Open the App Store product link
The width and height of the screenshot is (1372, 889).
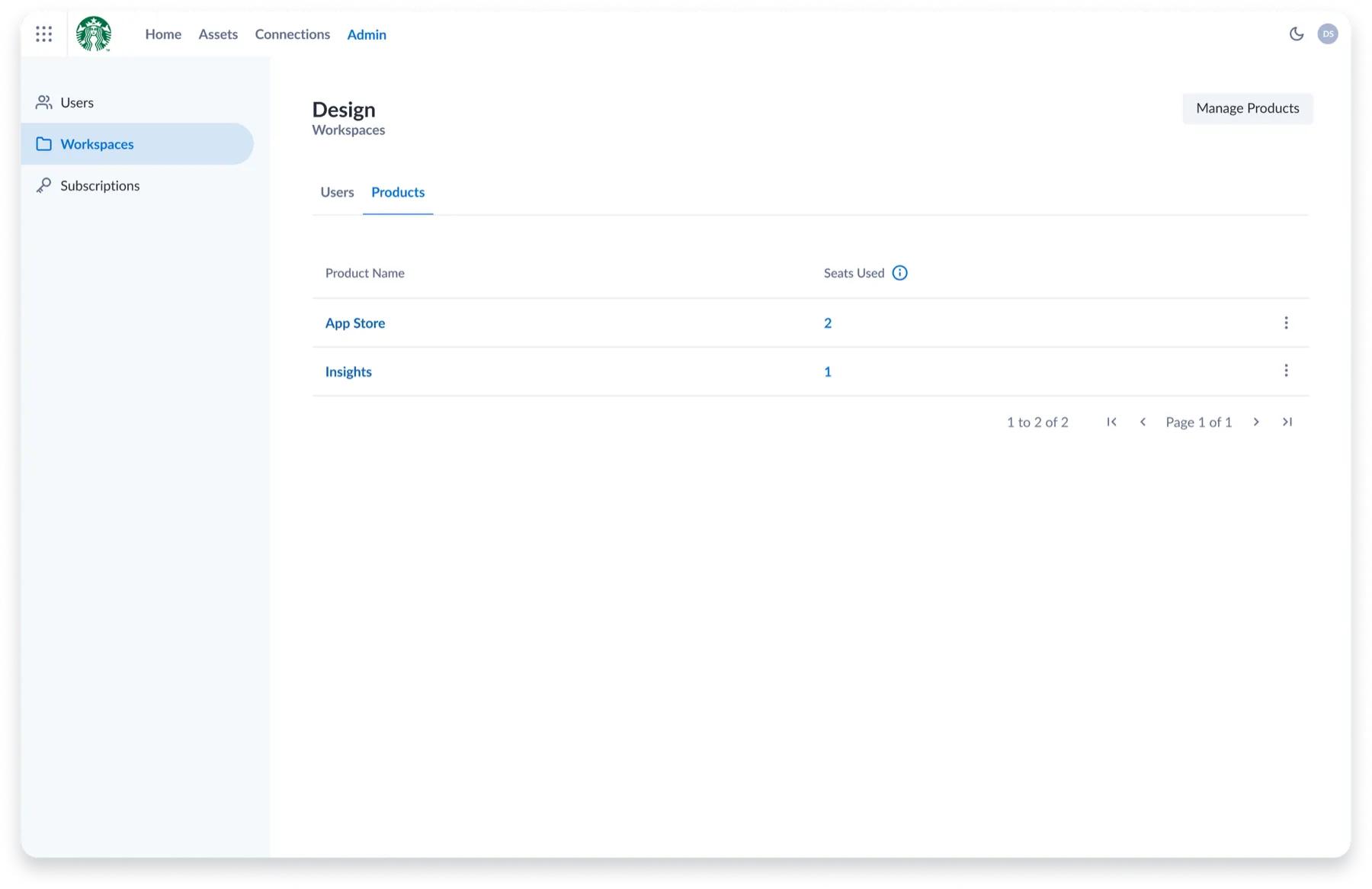355,323
